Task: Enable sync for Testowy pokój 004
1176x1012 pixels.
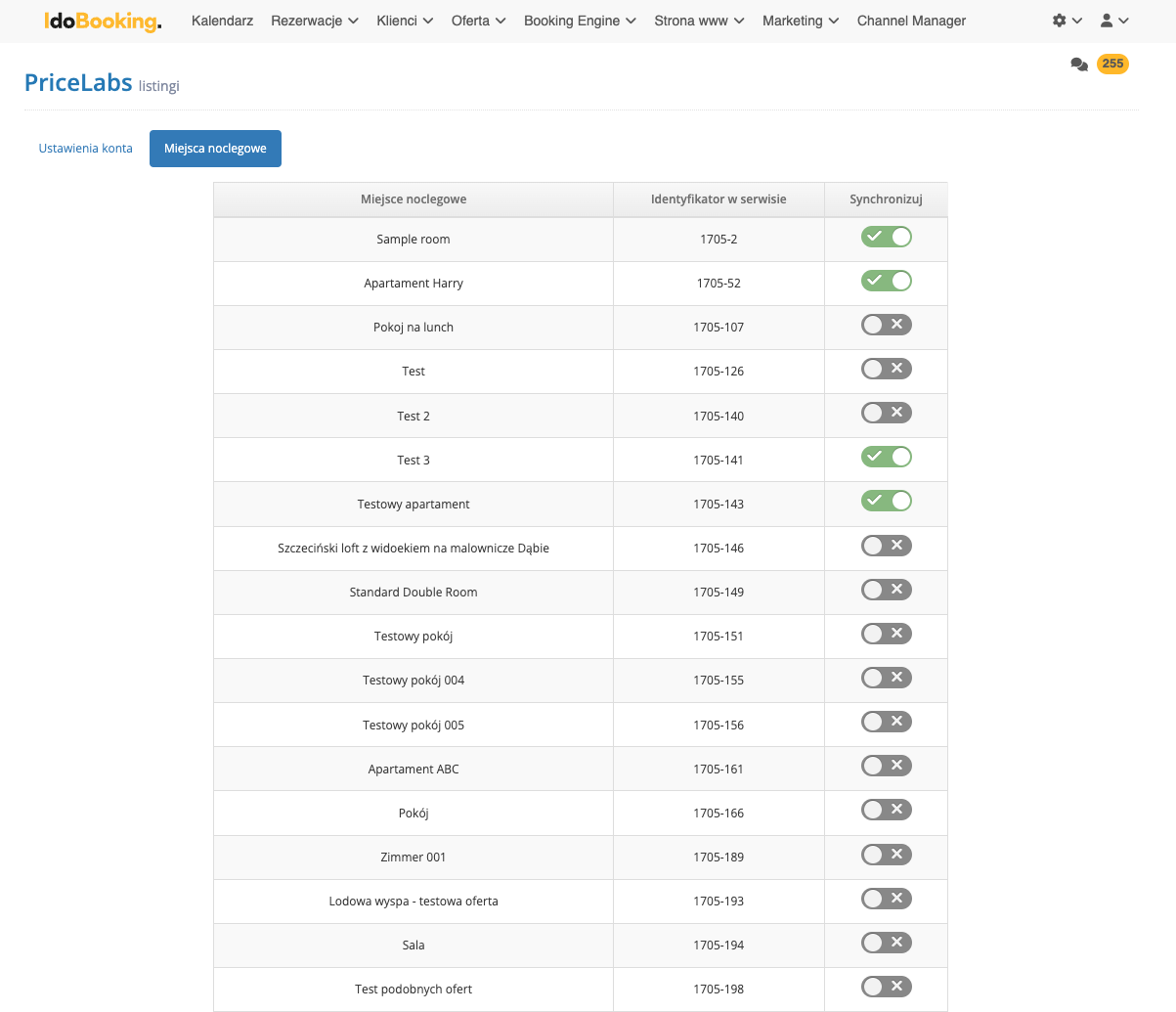Action: [886, 678]
